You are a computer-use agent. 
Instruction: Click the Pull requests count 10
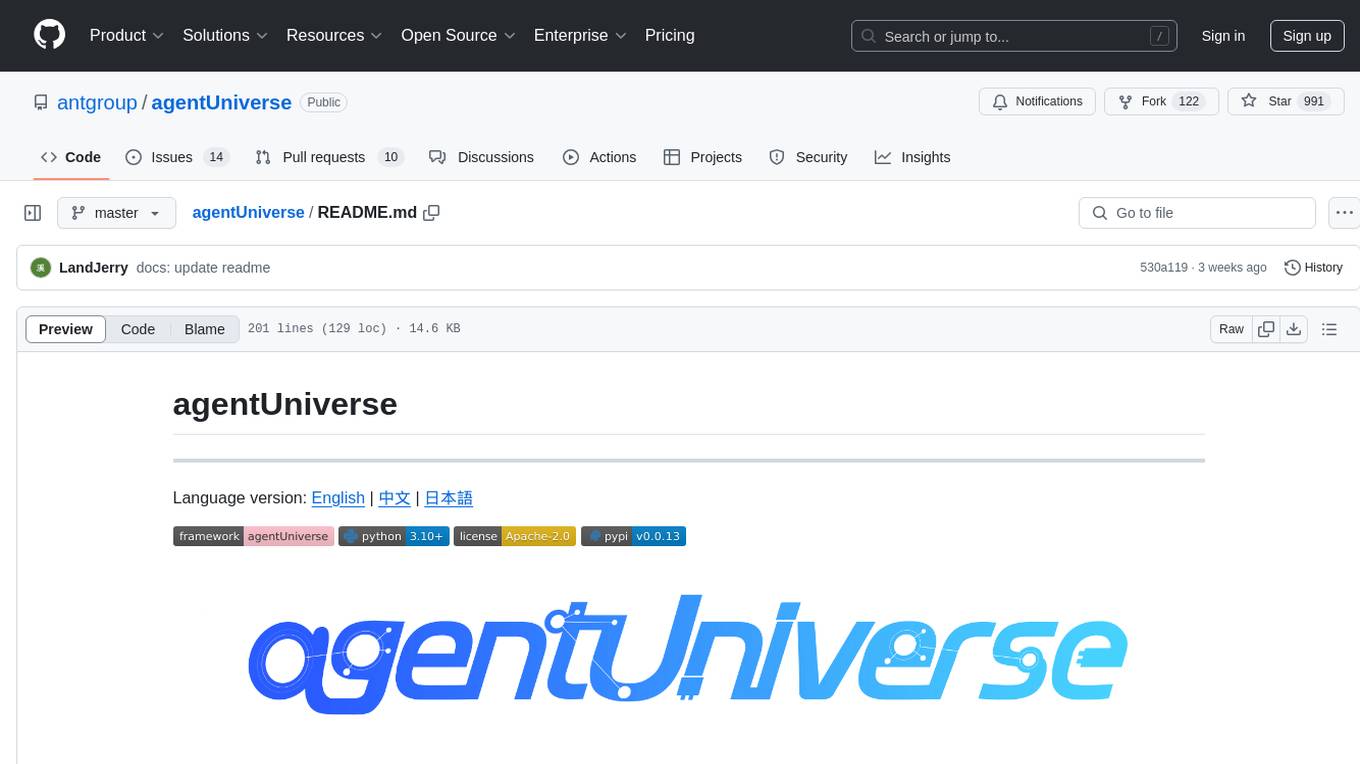coord(391,157)
